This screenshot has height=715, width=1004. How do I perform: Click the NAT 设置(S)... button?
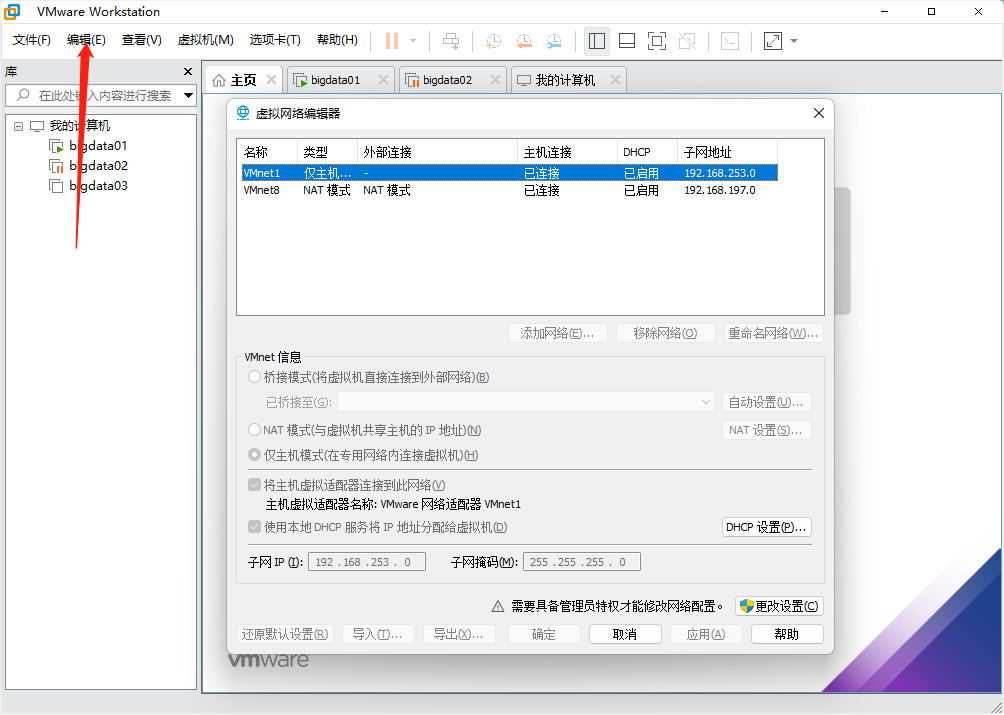click(766, 430)
